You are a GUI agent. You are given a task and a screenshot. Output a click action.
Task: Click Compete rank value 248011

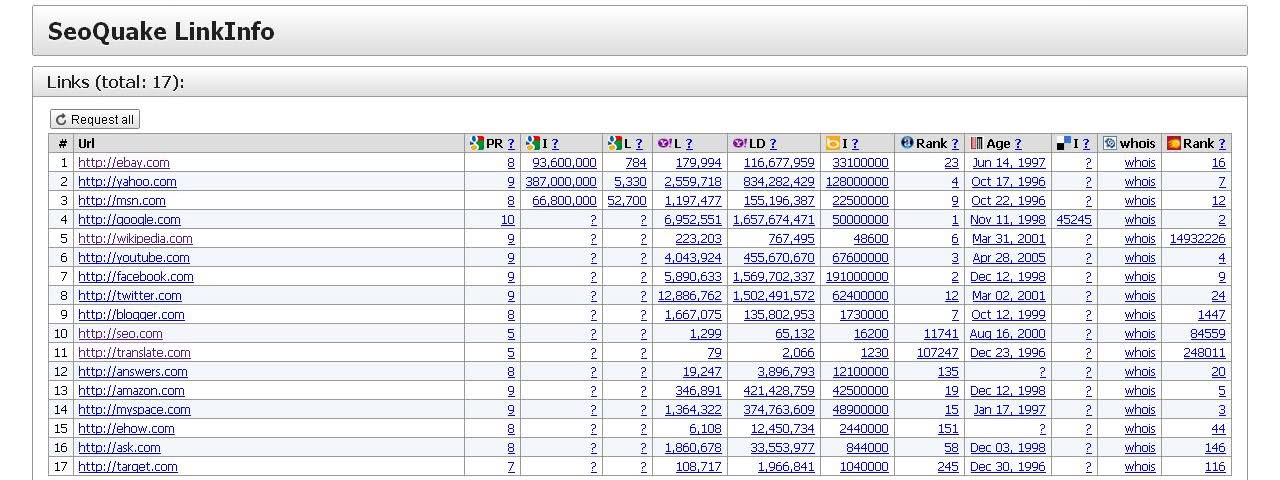pyautogui.click(x=1204, y=353)
